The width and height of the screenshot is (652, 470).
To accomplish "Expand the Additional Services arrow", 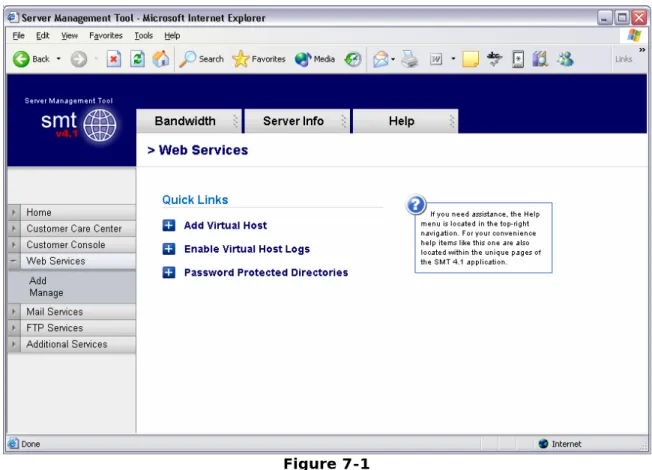I will pos(14,344).
